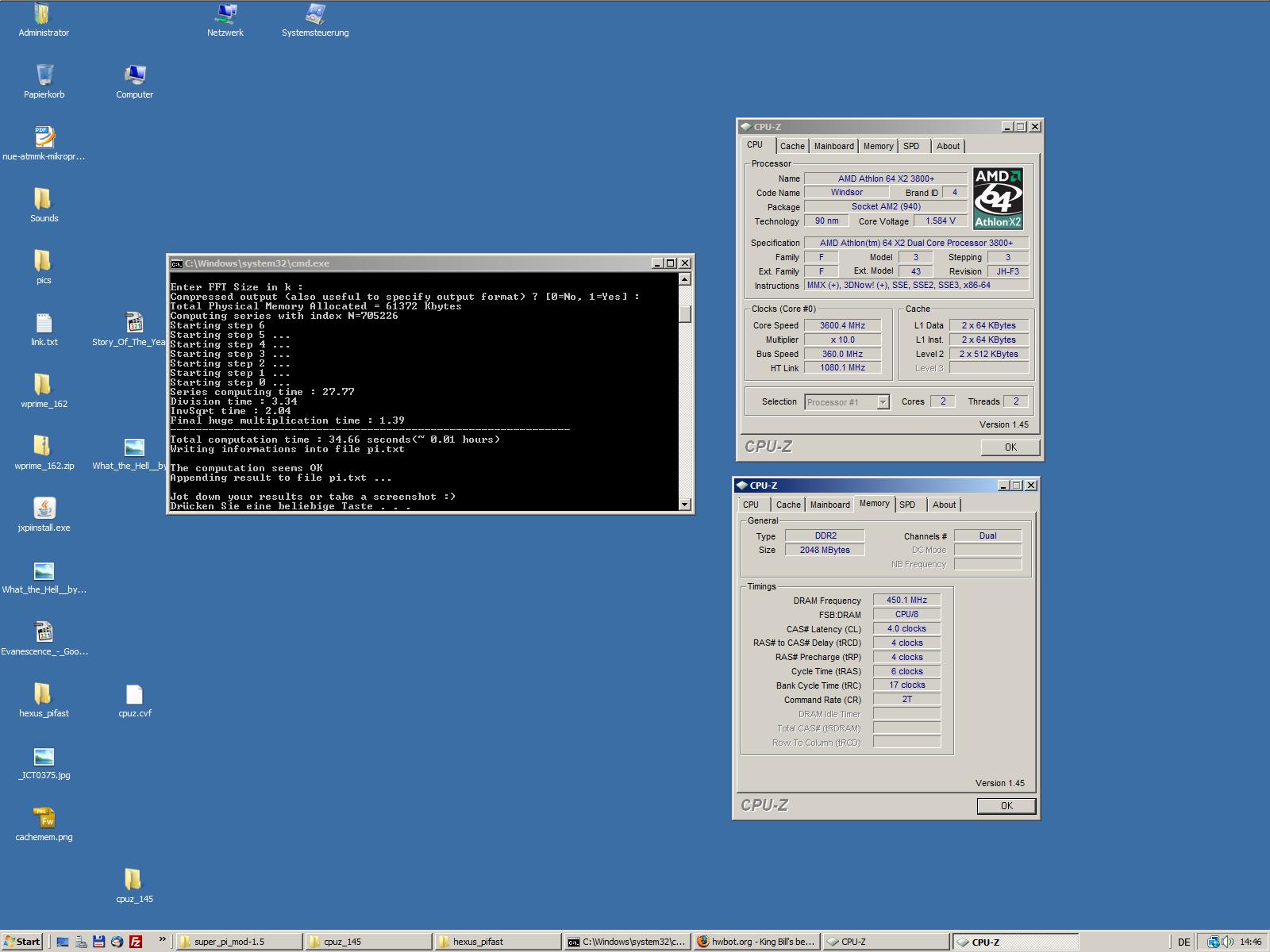Open About tab in lower CPU-Z window
Viewport: 1270px width, 952px height.
point(944,505)
